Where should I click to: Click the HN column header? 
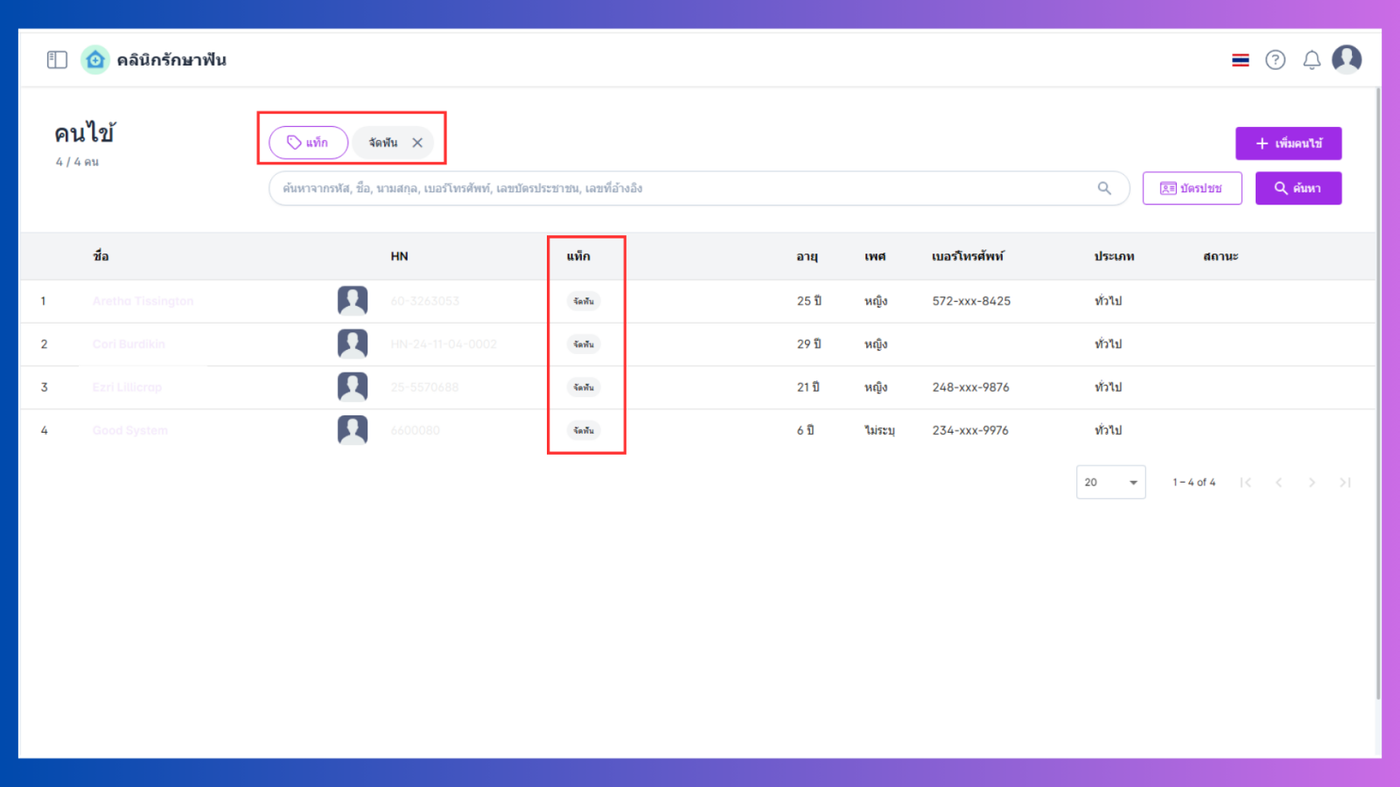pos(399,256)
